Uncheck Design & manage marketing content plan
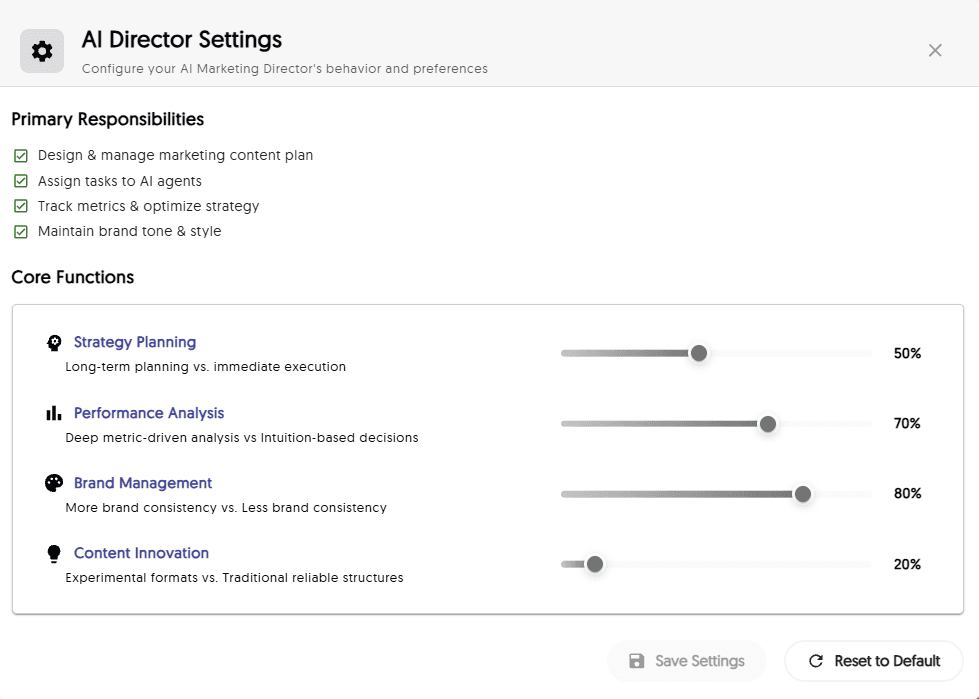Image resolution: width=979 pixels, height=699 pixels. (21, 156)
